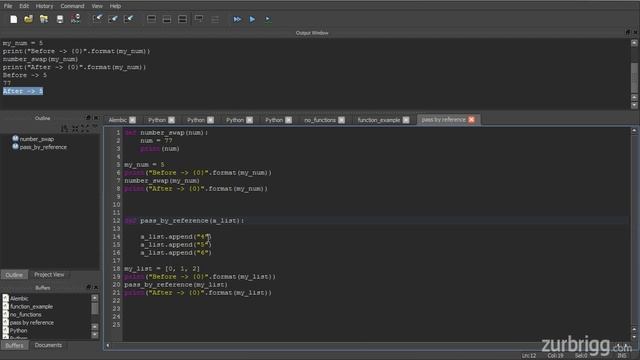Switch to the no_functions tab

pyautogui.click(x=320, y=120)
